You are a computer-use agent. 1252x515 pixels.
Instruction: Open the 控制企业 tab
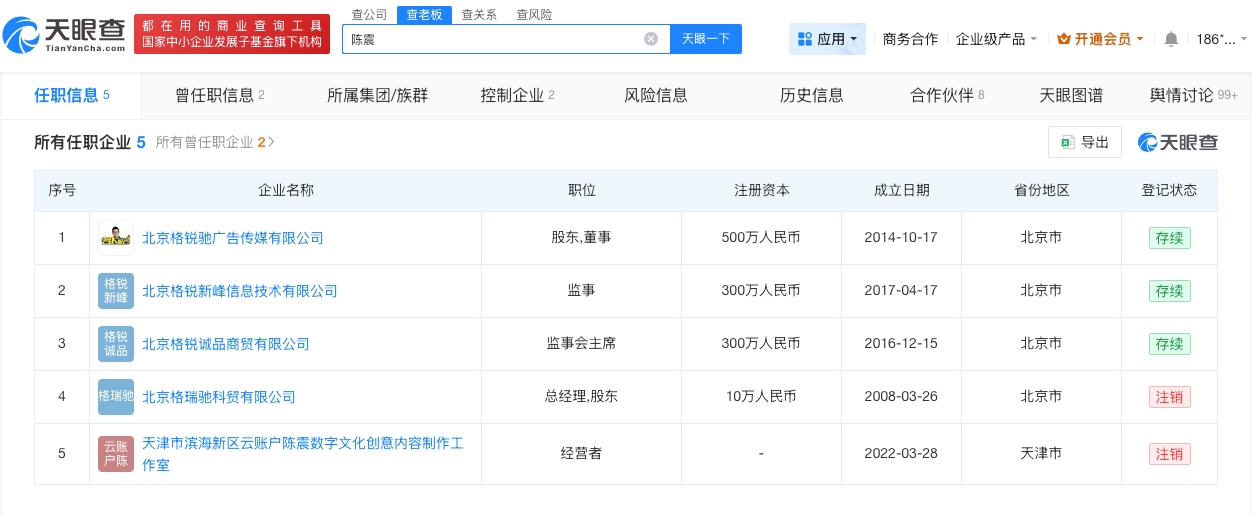tap(517, 95)
